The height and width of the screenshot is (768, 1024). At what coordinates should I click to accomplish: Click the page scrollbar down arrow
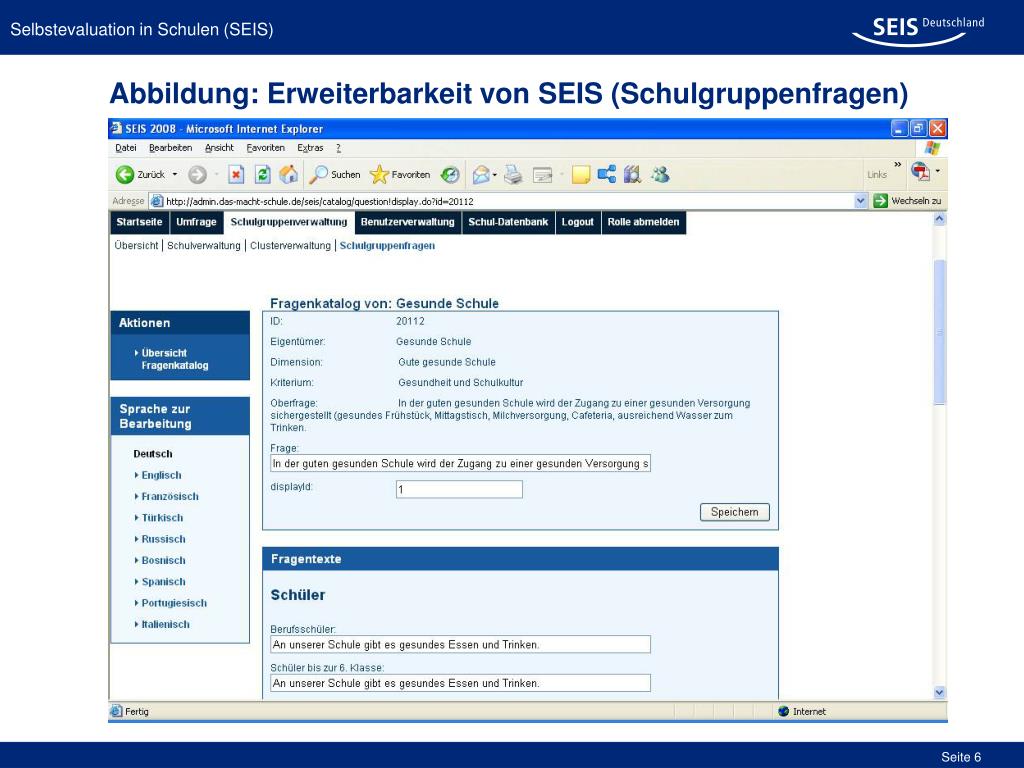click(940, 692)
